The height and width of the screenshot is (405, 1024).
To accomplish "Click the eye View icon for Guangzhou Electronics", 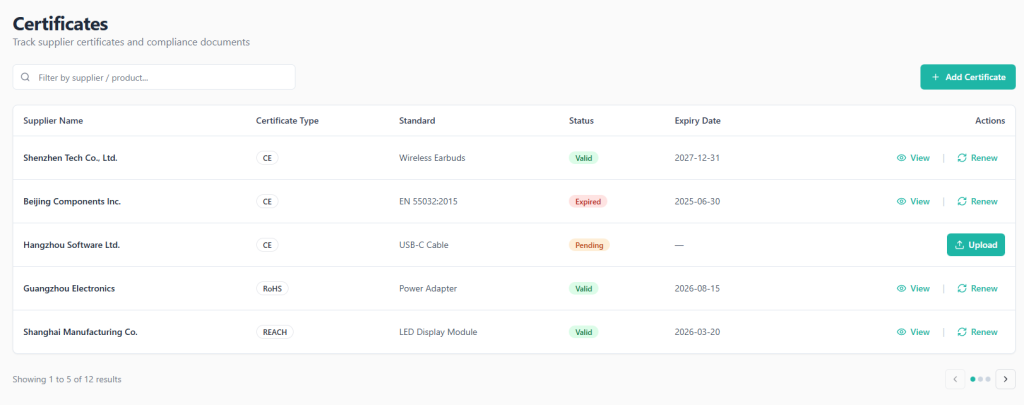I will [901, 288].
